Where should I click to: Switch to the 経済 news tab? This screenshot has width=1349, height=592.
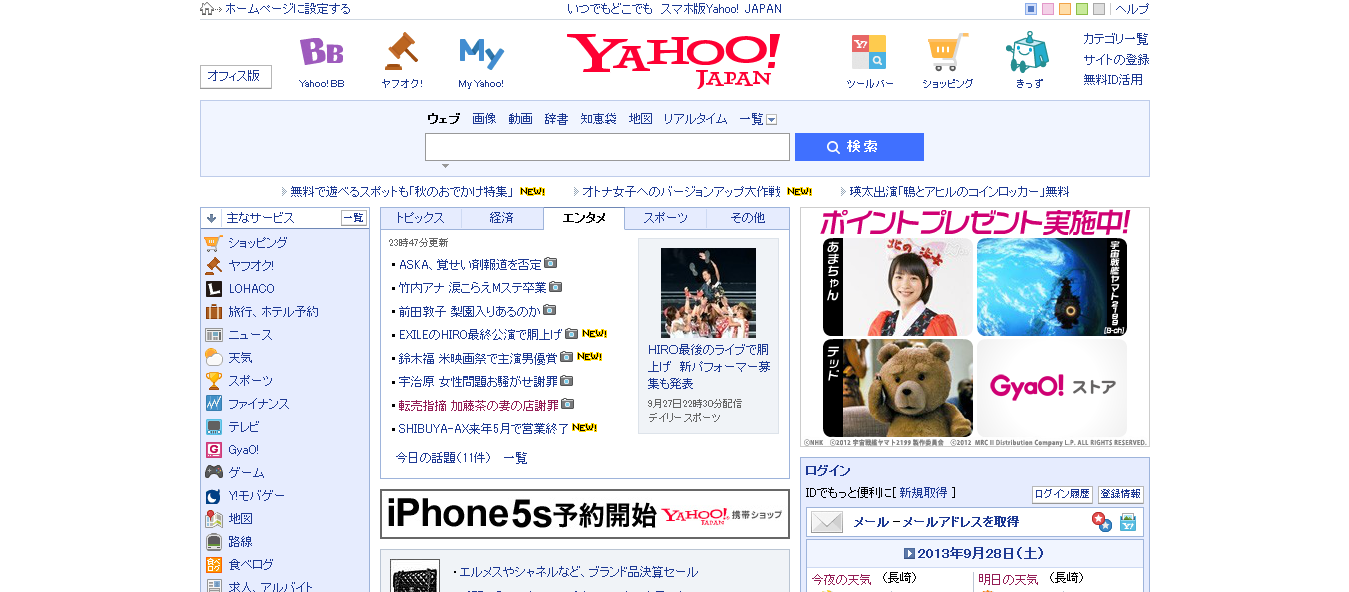tap(502, 218)
